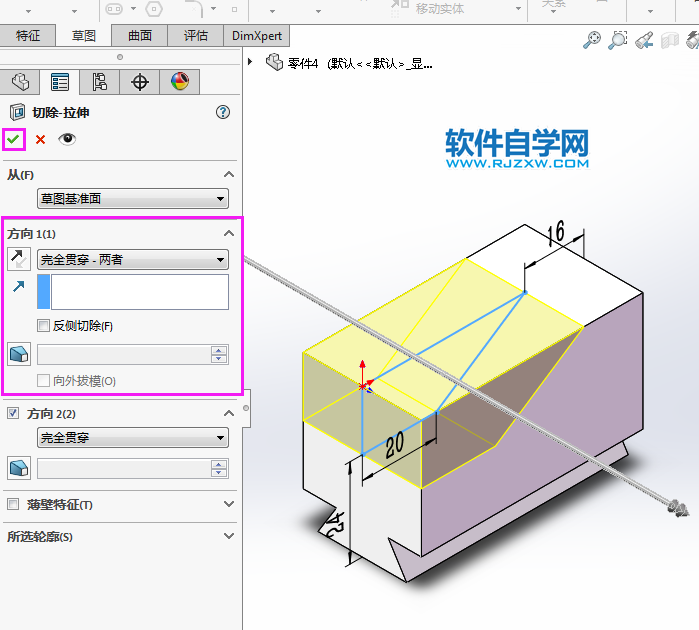Screen dimensions: 699x630
Task: Collapse the 方向 2(2) section chevron
Action: [229, 413]
